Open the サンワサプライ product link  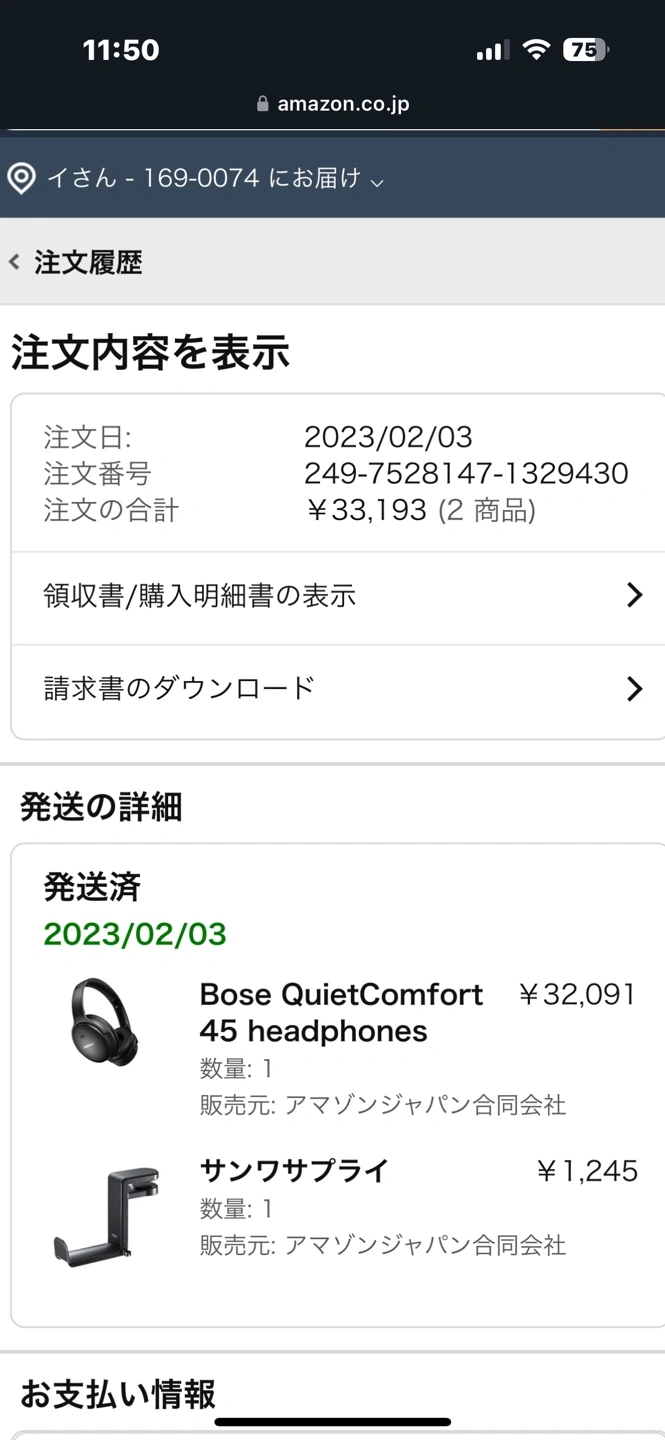coord(294,1171)
